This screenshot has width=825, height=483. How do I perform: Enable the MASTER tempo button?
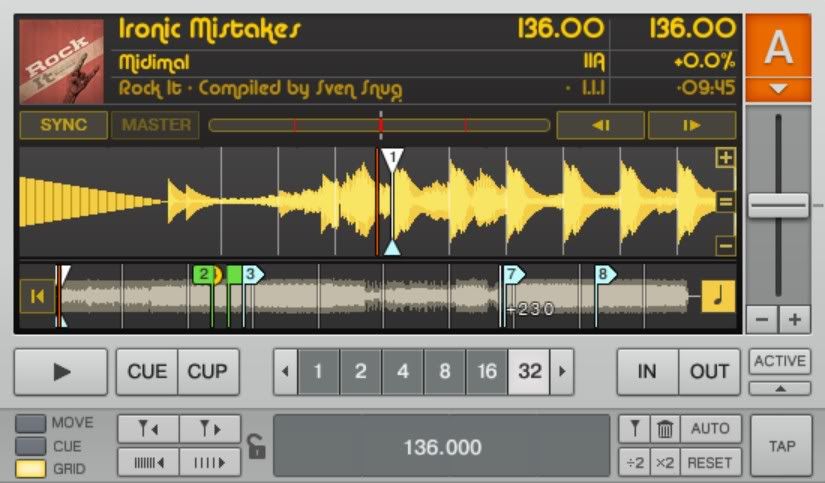(x=155, y=125)
